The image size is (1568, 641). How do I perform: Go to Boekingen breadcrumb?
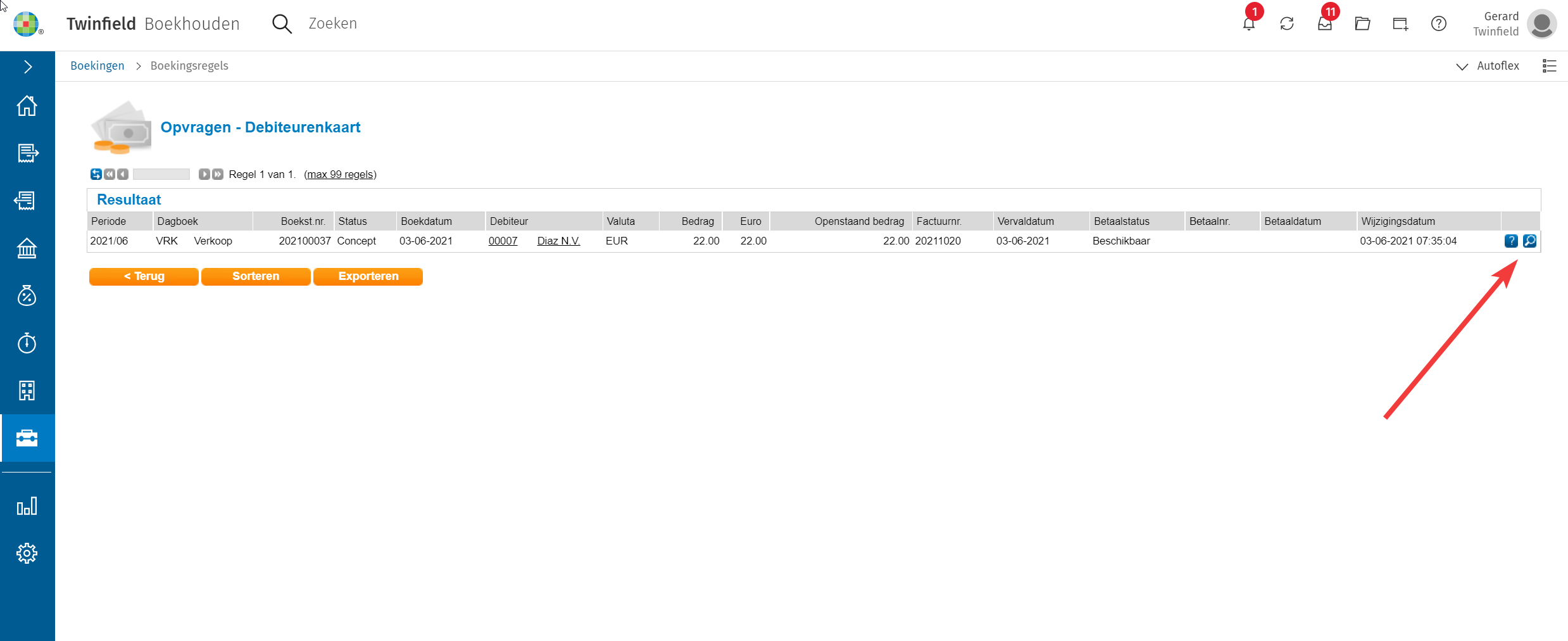click(x=97, y=66)
